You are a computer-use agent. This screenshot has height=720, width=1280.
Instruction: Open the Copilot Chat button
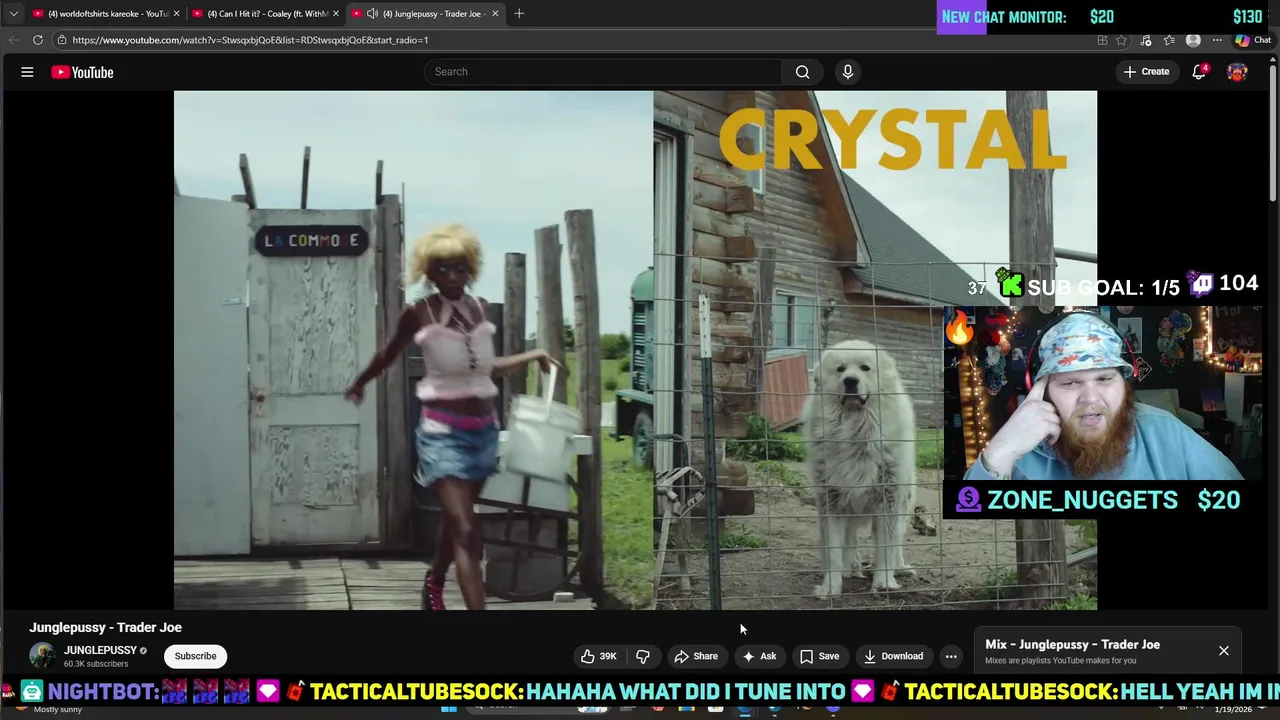tap(1252, 40)
